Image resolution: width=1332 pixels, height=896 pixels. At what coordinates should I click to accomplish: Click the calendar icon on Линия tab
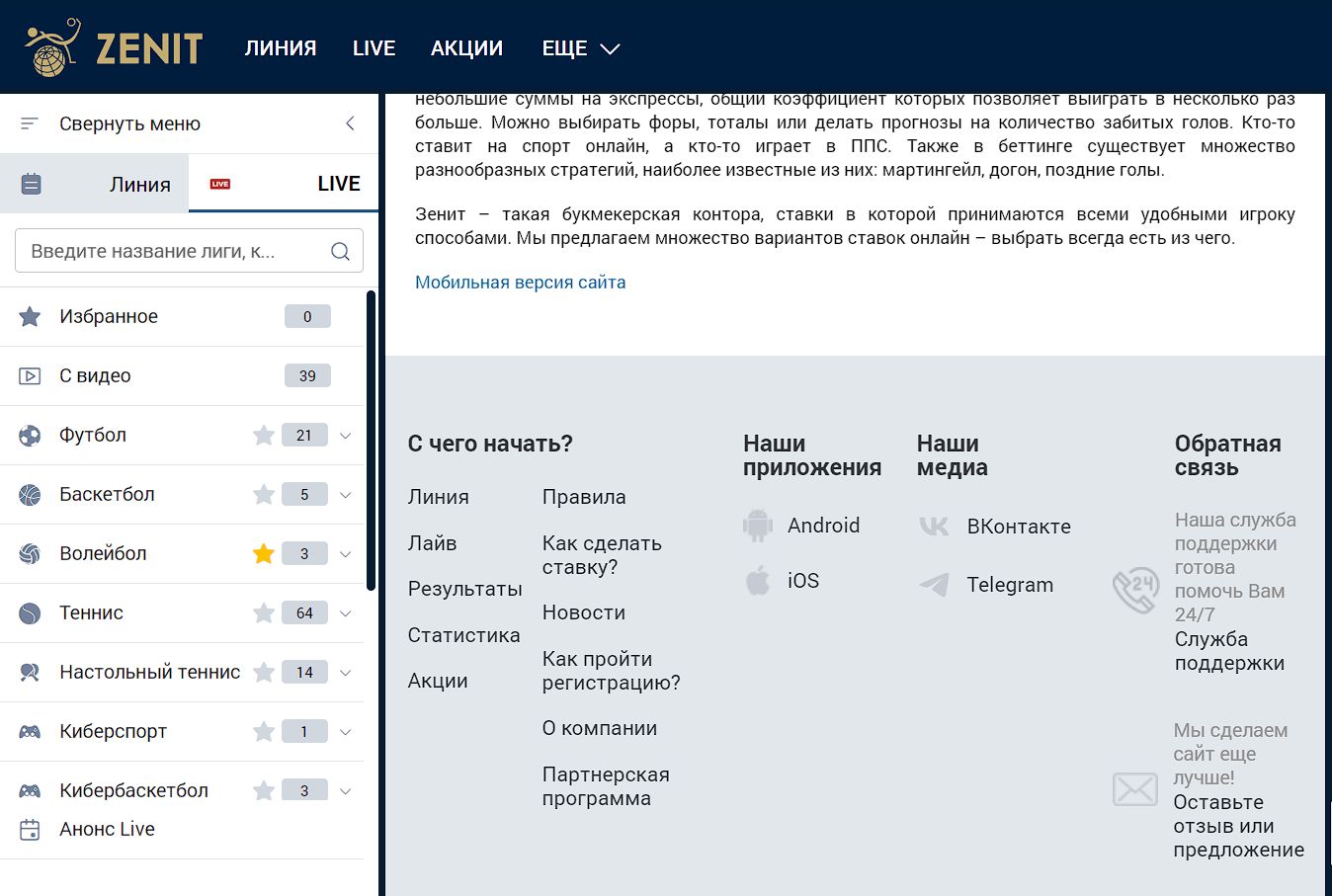32,184
